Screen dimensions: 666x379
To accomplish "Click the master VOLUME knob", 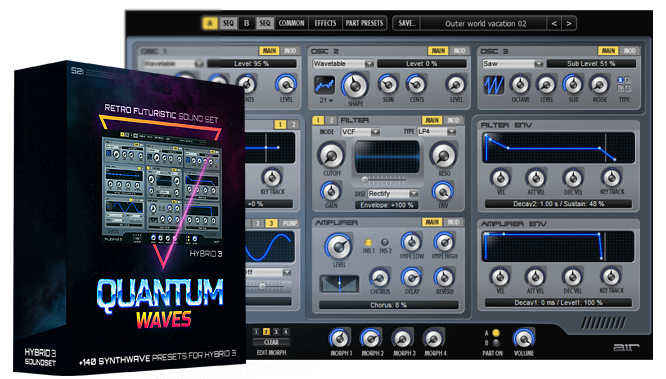I will pyautogui.click(x=523, y=338).
